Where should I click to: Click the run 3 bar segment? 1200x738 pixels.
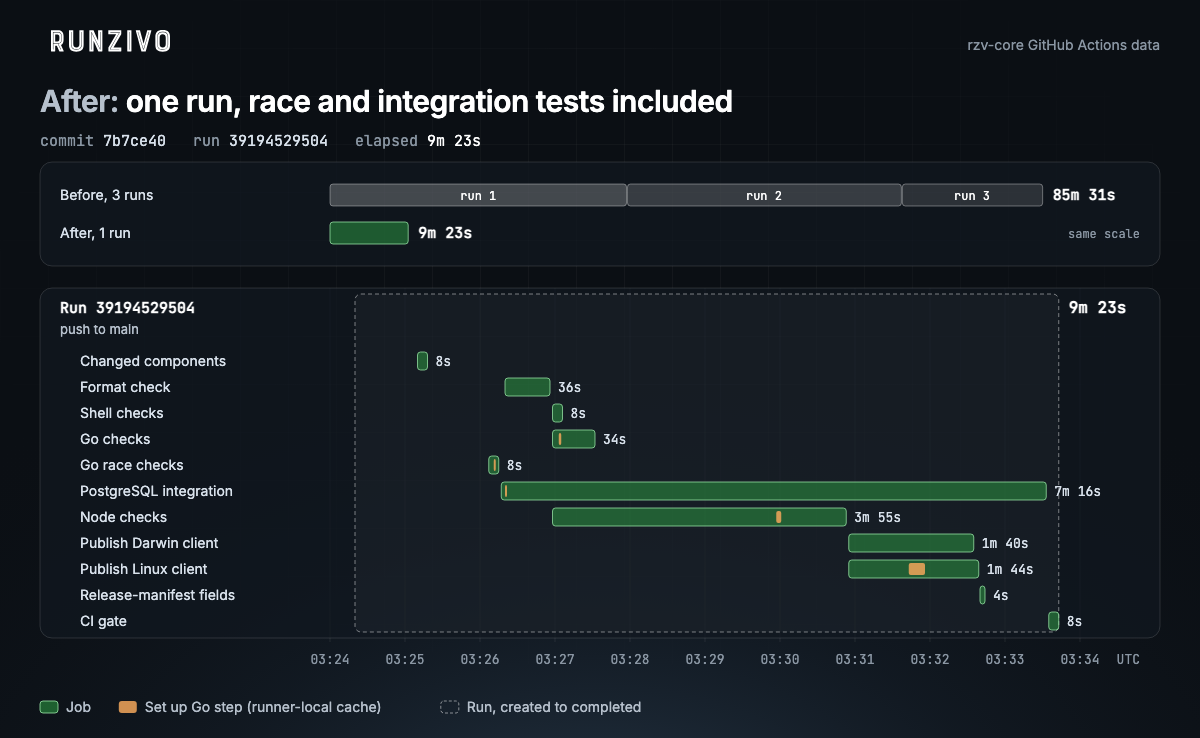(972, 195)
